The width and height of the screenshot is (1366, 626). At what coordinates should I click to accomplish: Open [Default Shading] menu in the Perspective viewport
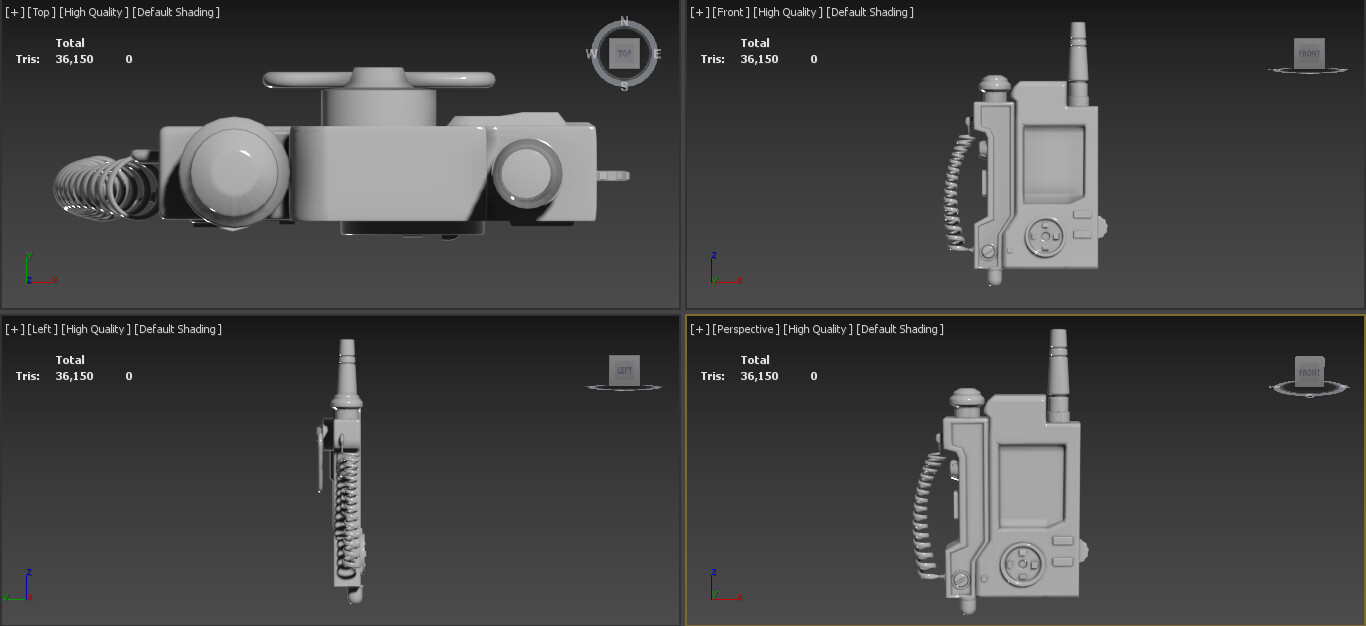[x=901, y=329]
